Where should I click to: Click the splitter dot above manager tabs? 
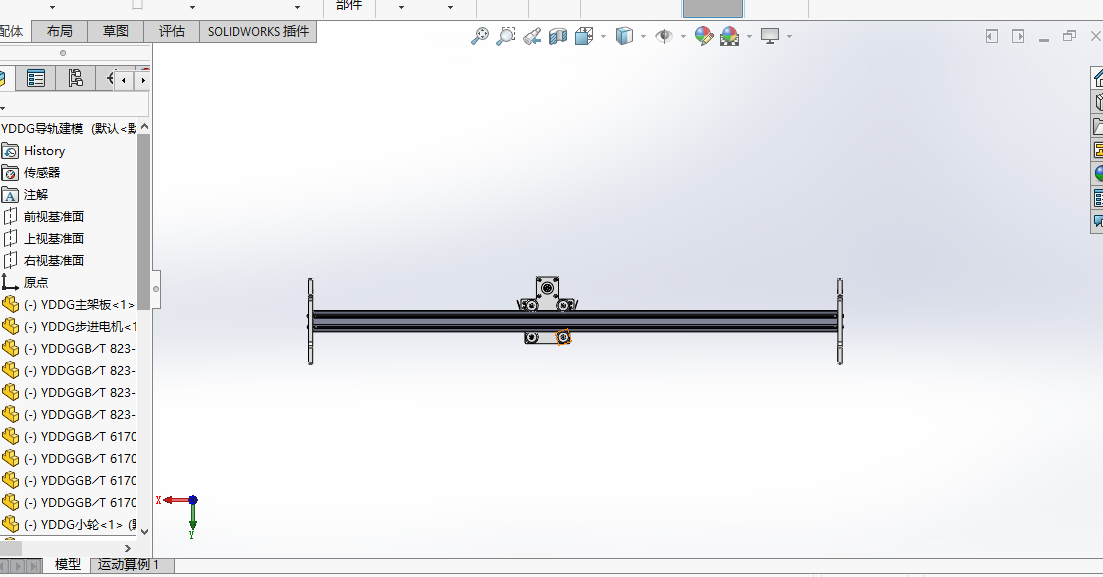click(63, 53)
